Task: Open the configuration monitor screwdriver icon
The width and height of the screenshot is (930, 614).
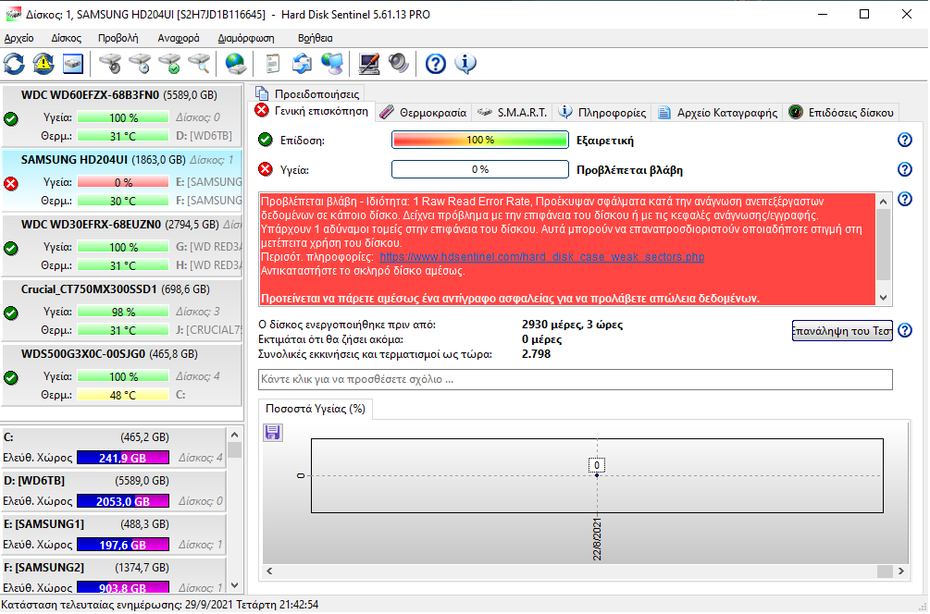Action: point(369,63)
